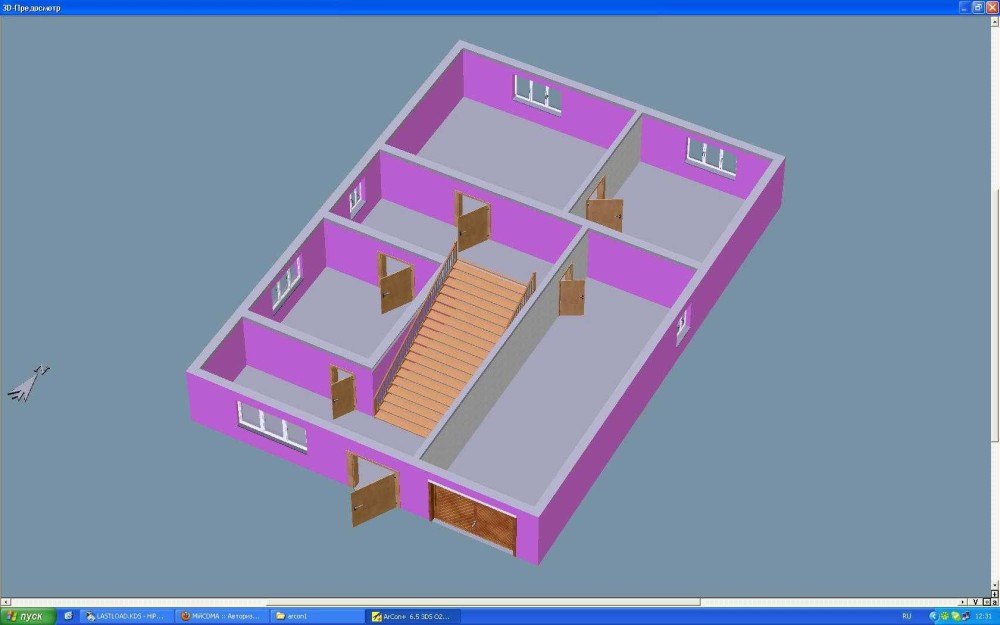Image resolution: width=1000 pixels, height=625 pixels.
Task: Switch to the LASTLOAD.KD5 taskbar window
Action: coord(126,616)
